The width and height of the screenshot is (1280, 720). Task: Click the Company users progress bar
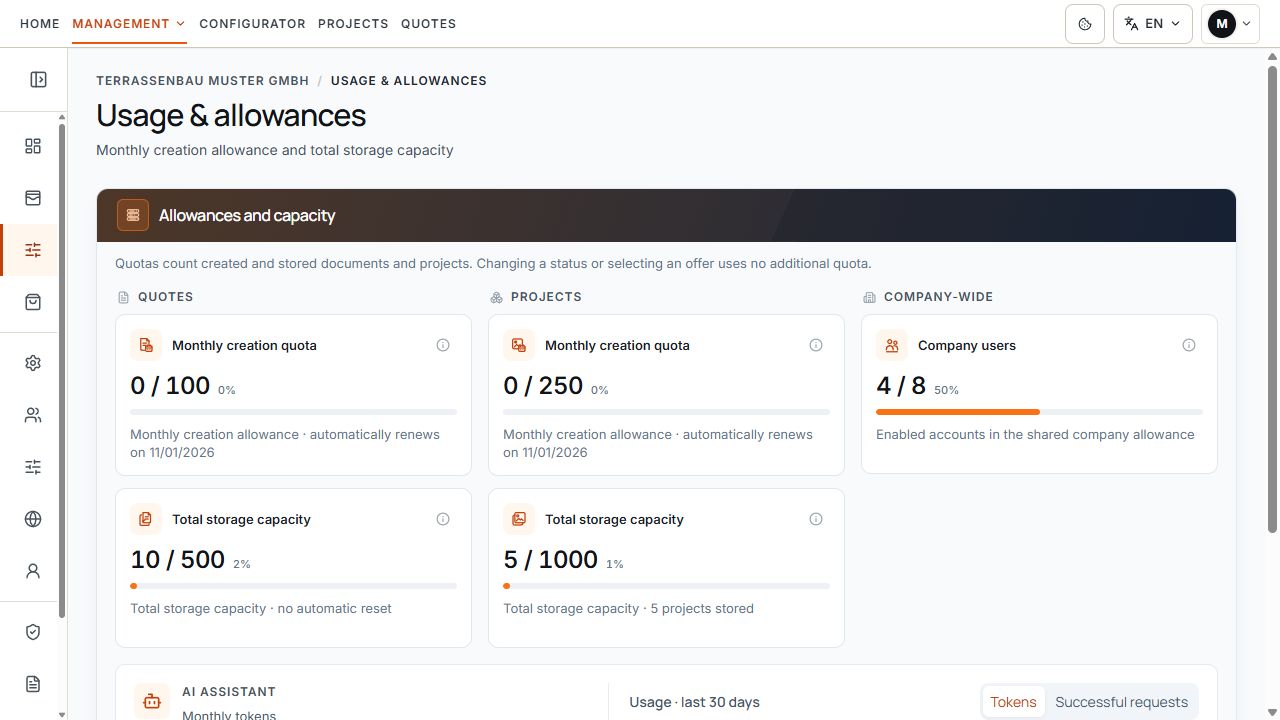tap(1039, 412)
